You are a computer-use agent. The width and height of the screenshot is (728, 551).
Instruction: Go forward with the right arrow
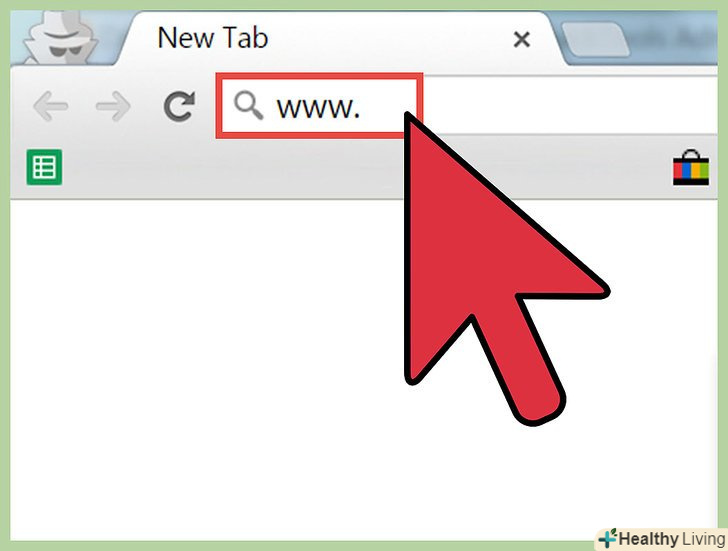[x=113, y=106]
